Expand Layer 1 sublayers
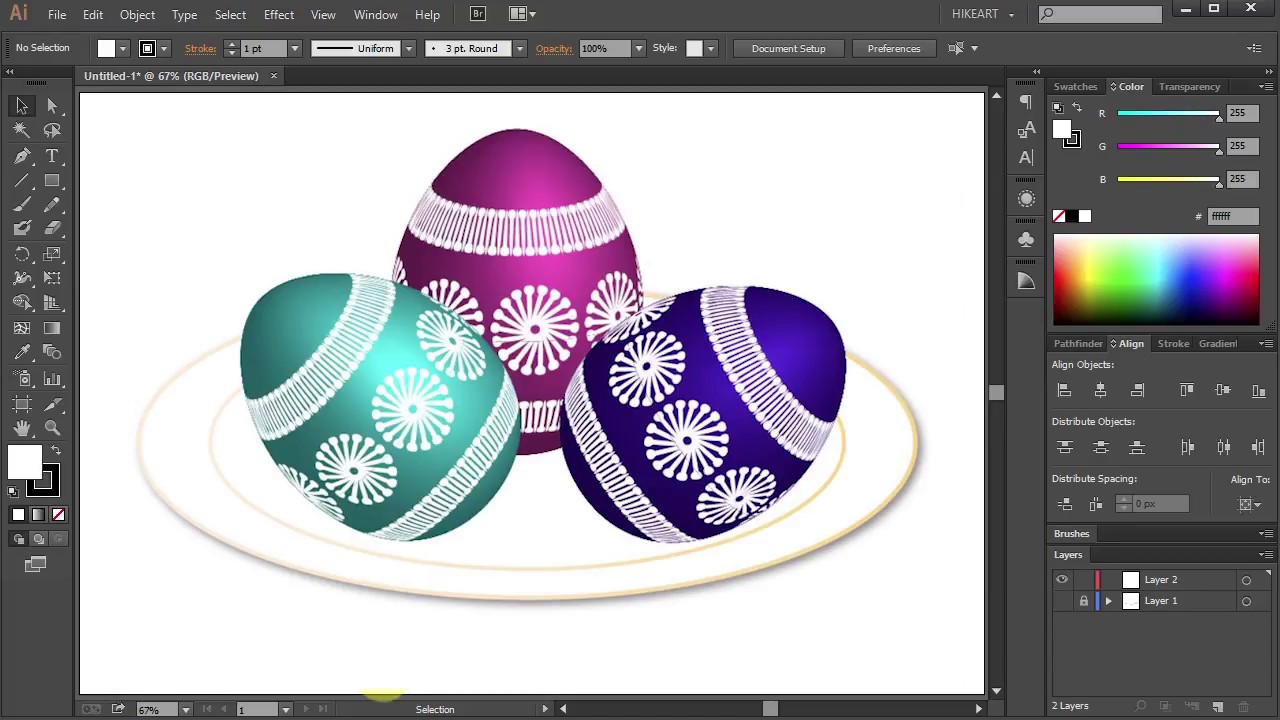The height and width of the screenshot is (720, 1280). (1108, 601)
